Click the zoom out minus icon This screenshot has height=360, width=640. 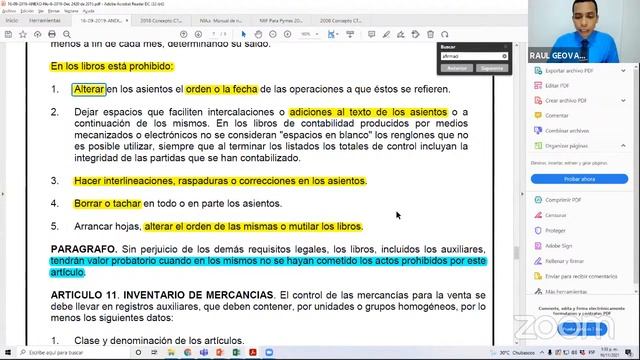(273, 35)
